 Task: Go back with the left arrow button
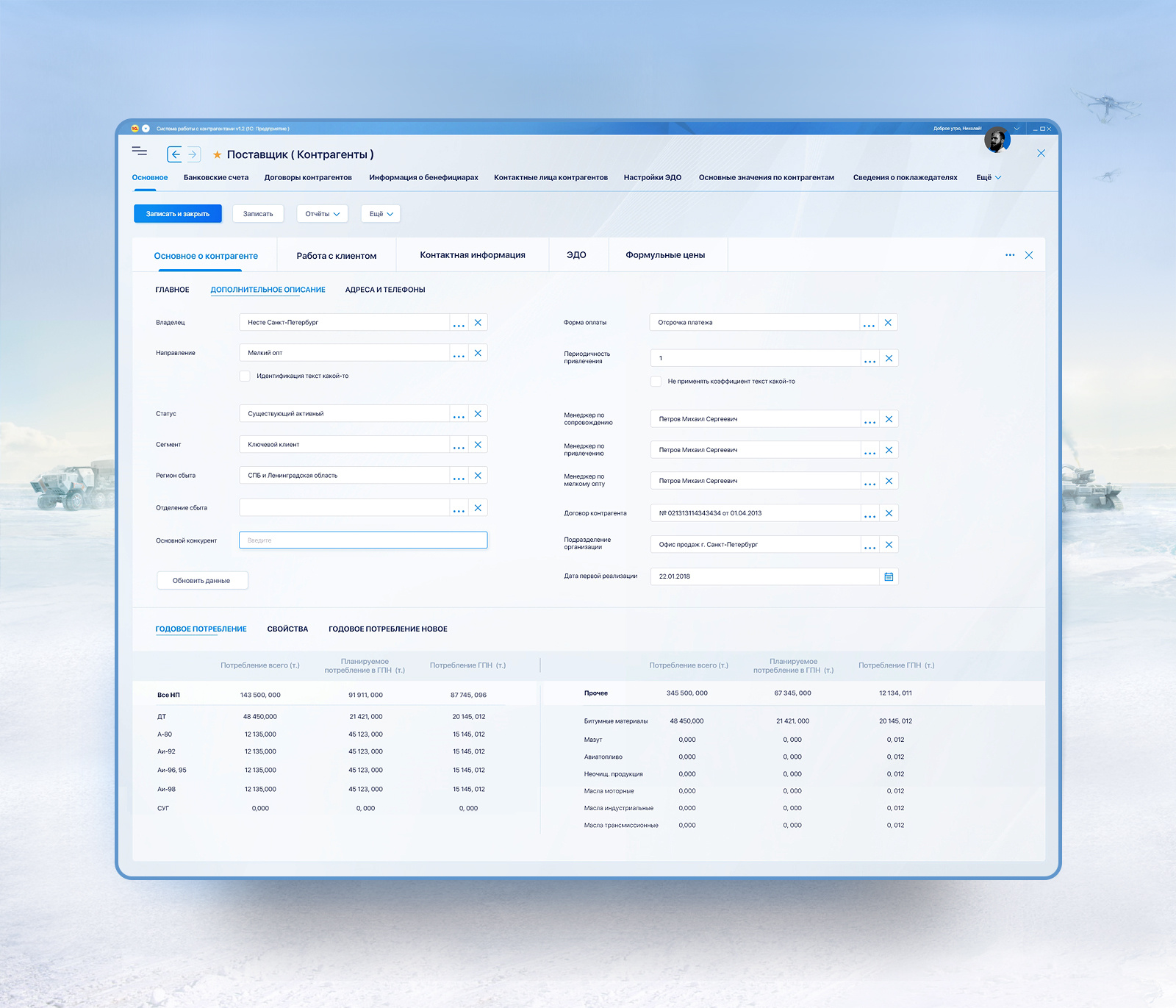coord(175,154)
